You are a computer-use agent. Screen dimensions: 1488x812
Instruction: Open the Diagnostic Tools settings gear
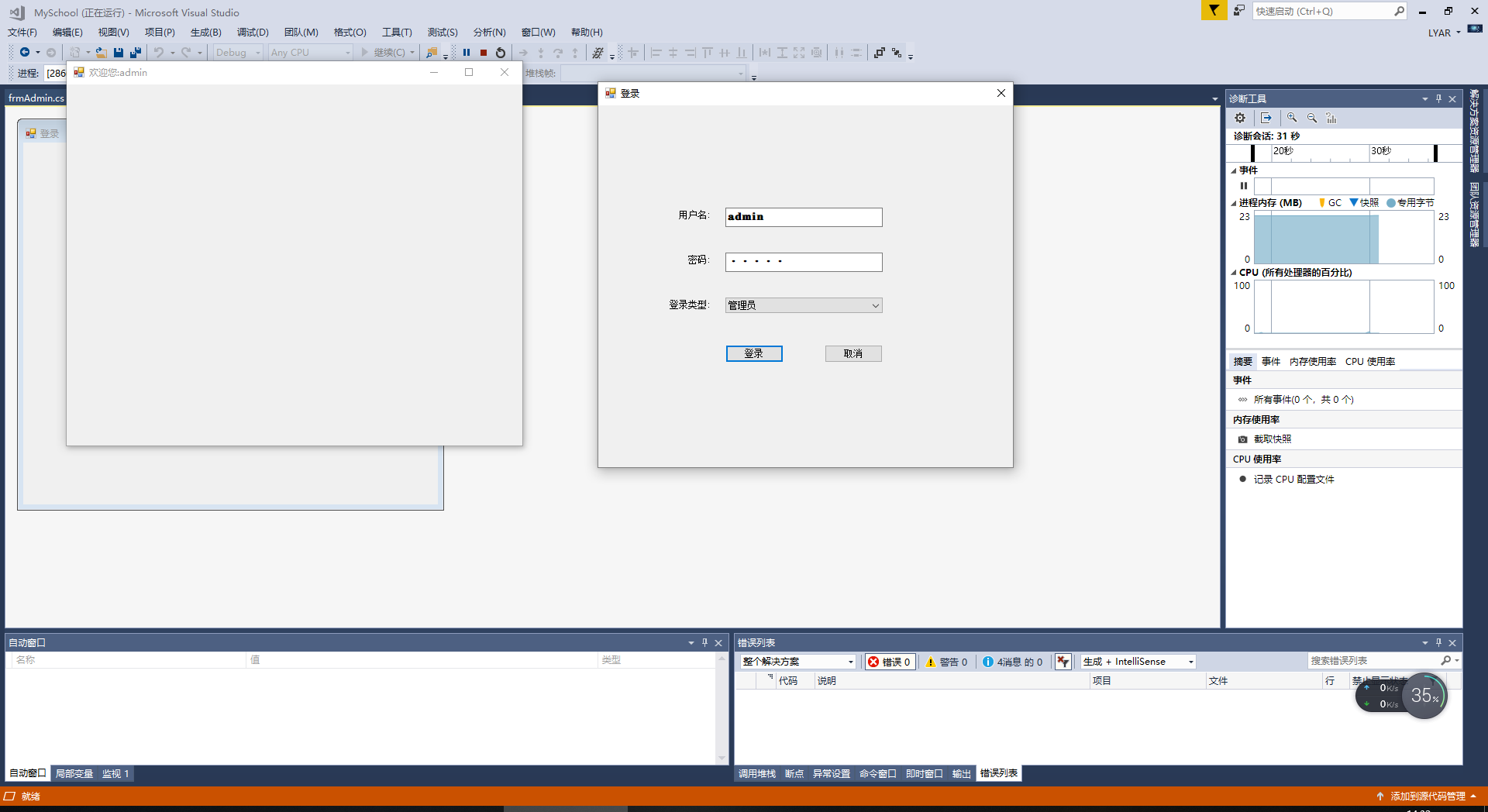(x=1240, y=117)
